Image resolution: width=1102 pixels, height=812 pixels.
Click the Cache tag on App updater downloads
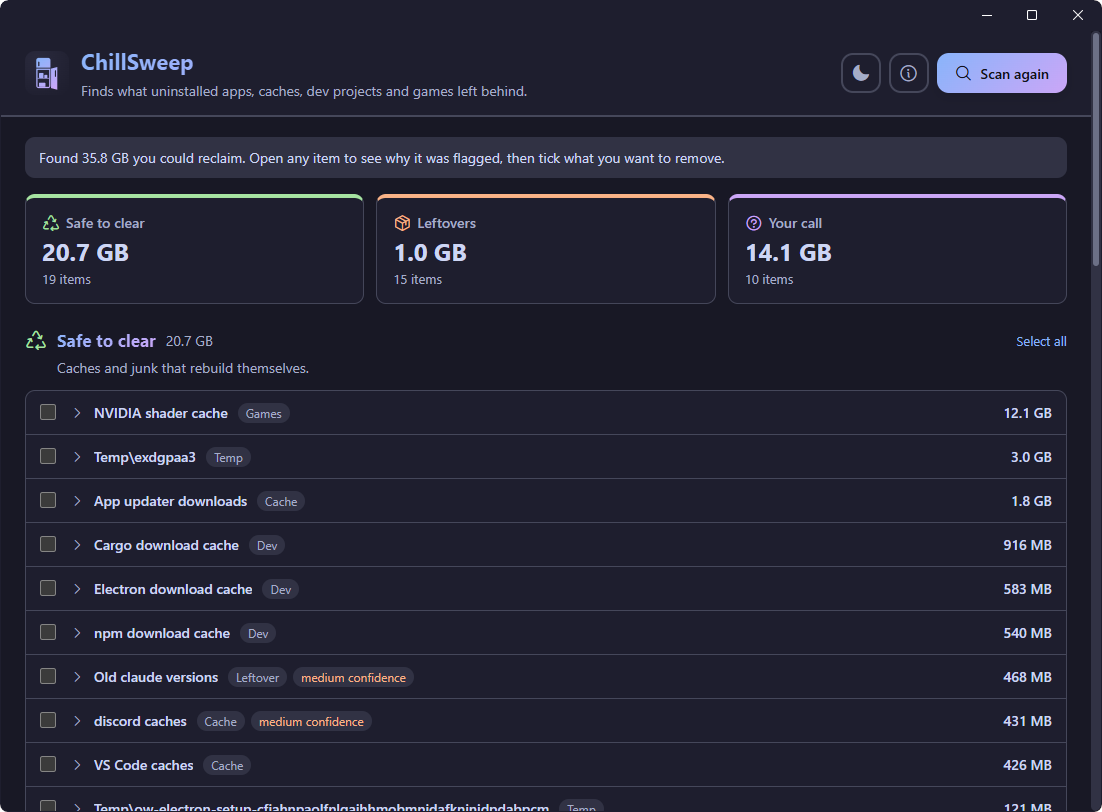pos(281,501)
